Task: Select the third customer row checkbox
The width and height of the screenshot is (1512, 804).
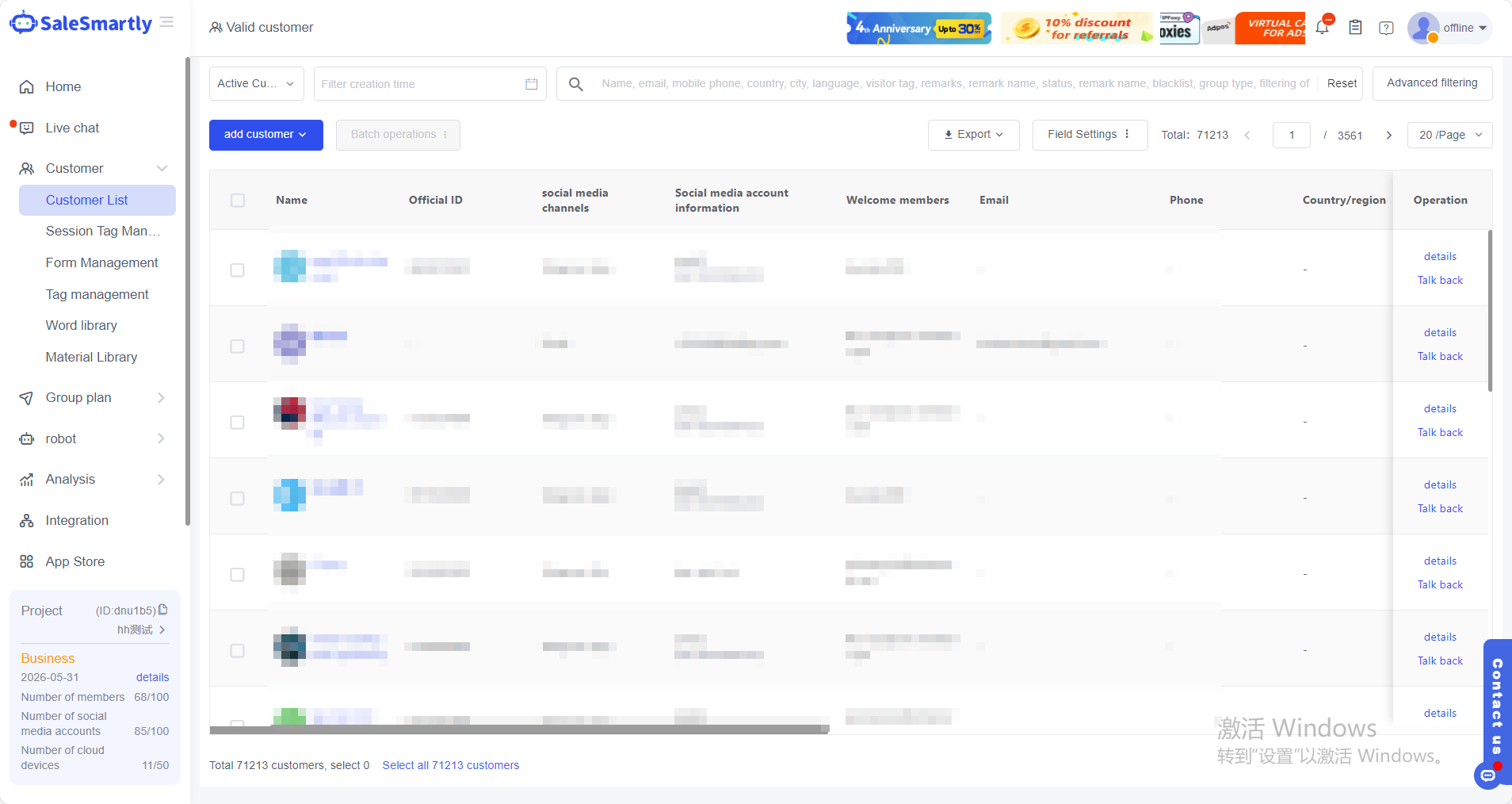Action: tap(238, 423)
